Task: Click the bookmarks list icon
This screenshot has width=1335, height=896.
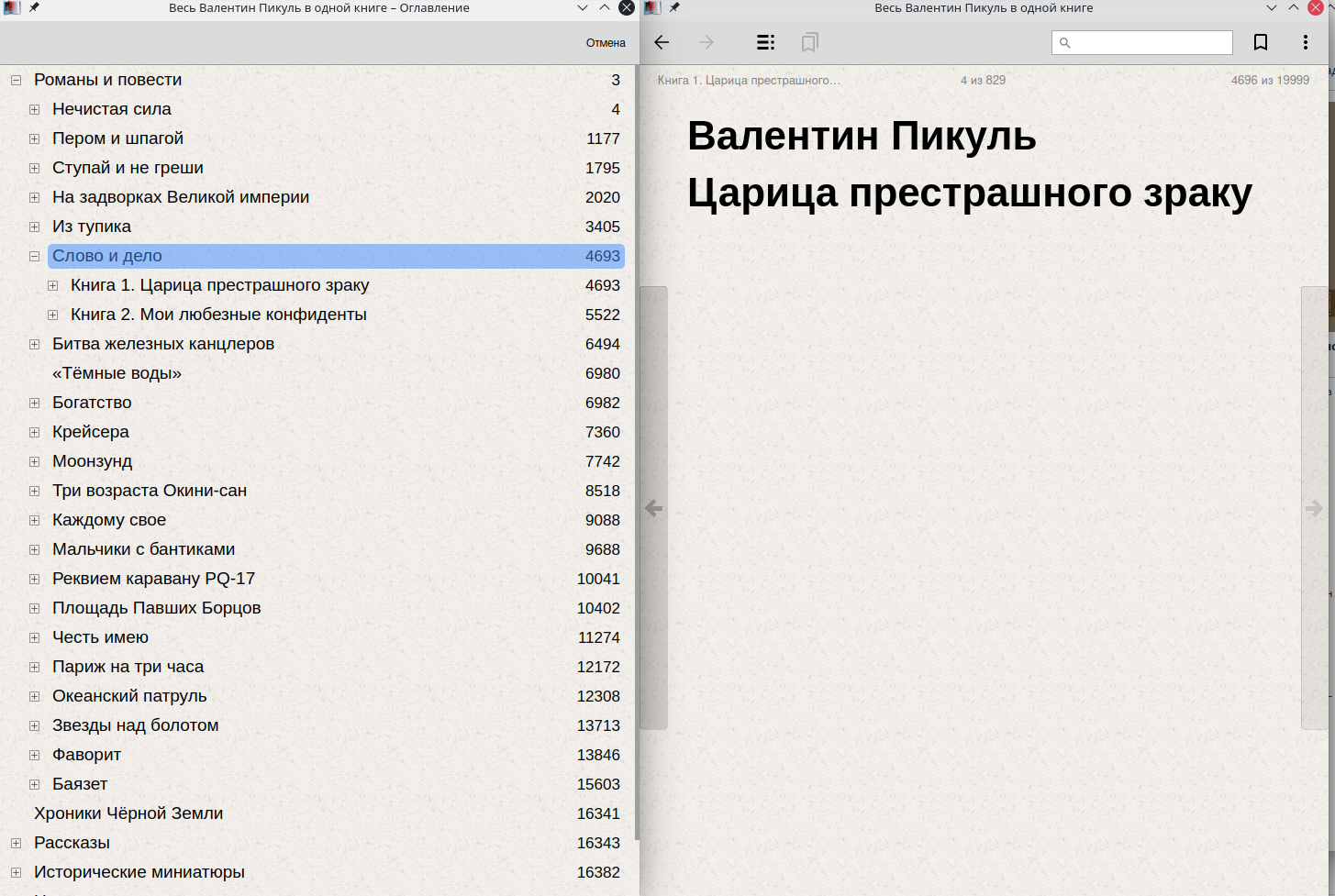Action: pos(809,42)
